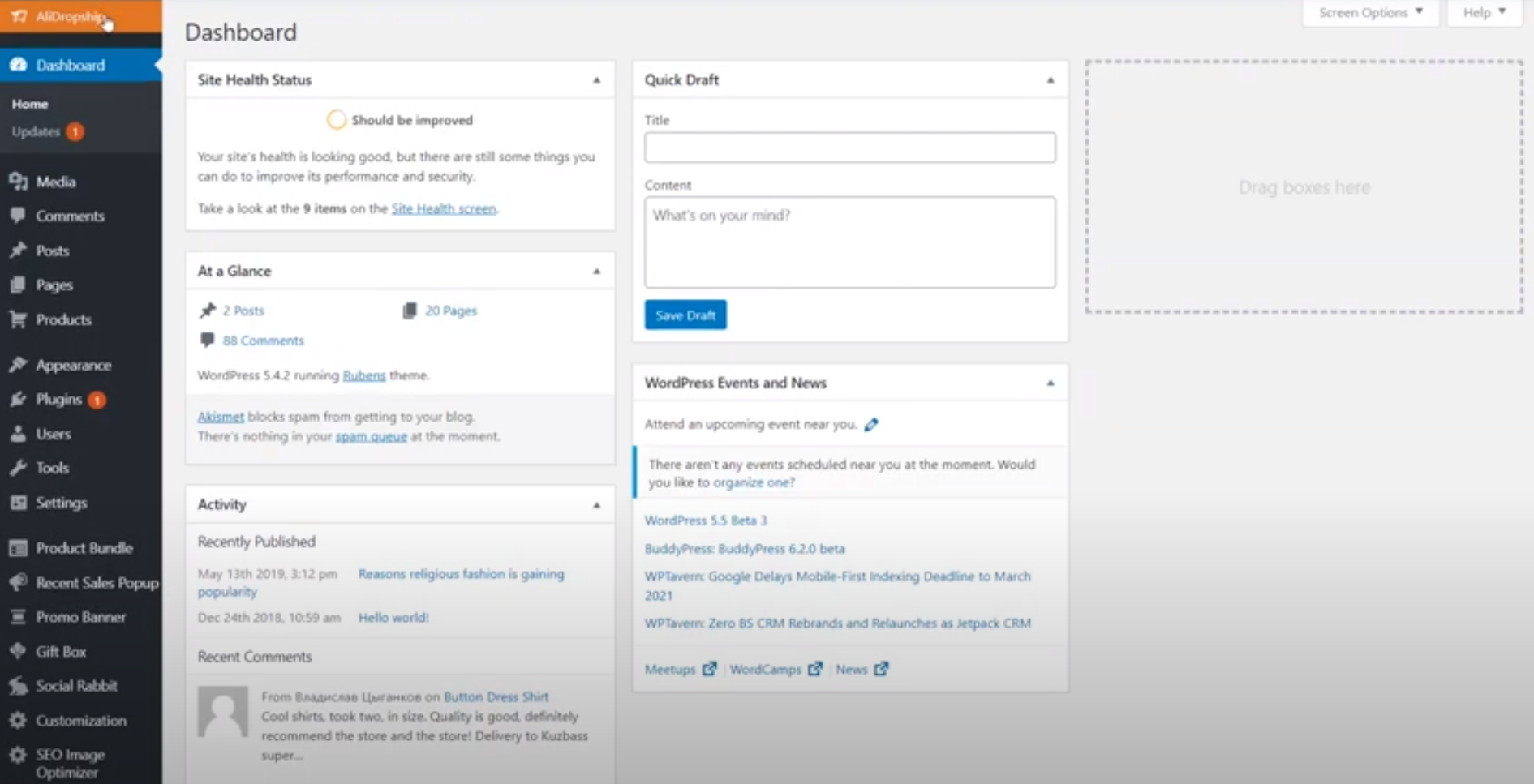Open the Updates submenu item

click(x=47, y=131)
